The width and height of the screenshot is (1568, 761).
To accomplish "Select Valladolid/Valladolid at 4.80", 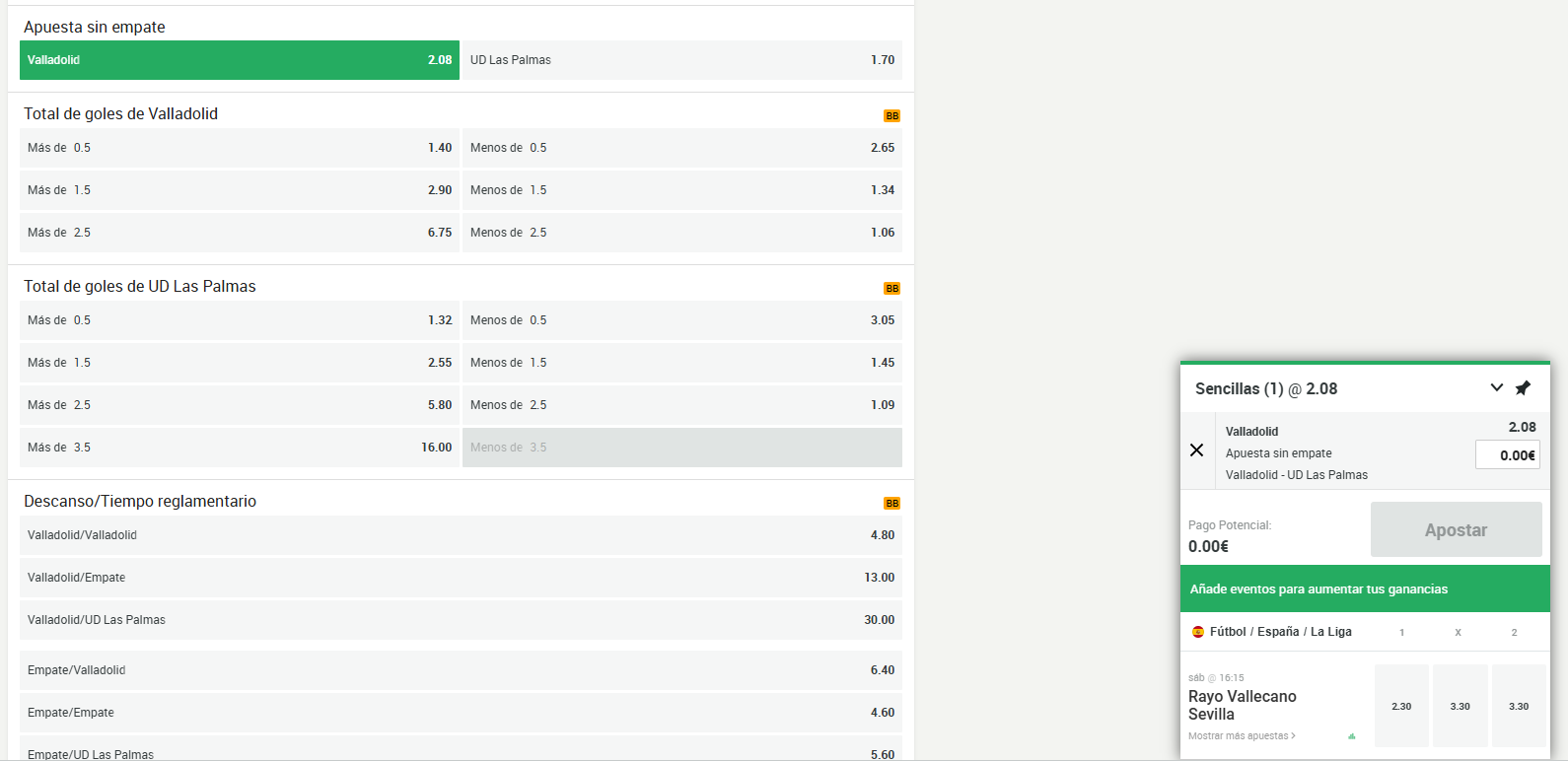I will [x=461, y=535].
